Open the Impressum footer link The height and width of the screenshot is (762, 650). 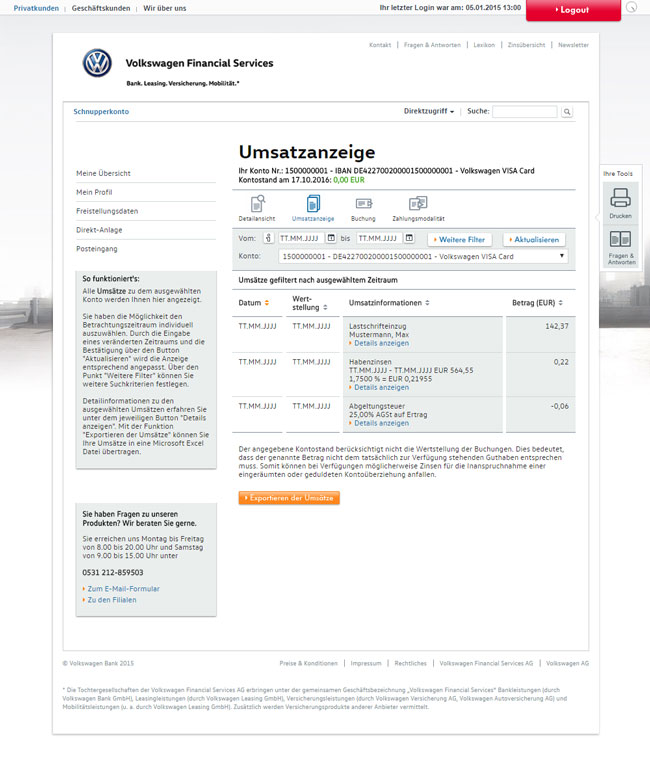tap(366, 663)
